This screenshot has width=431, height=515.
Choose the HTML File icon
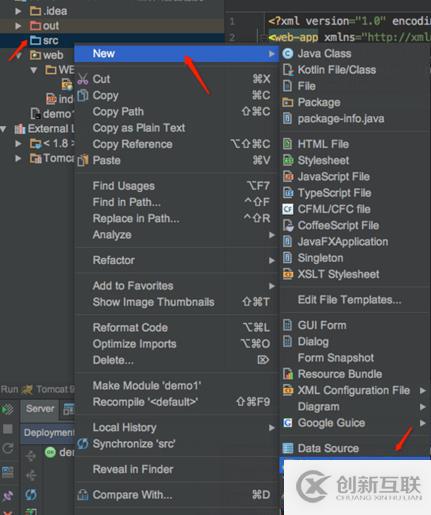point(287,144)
